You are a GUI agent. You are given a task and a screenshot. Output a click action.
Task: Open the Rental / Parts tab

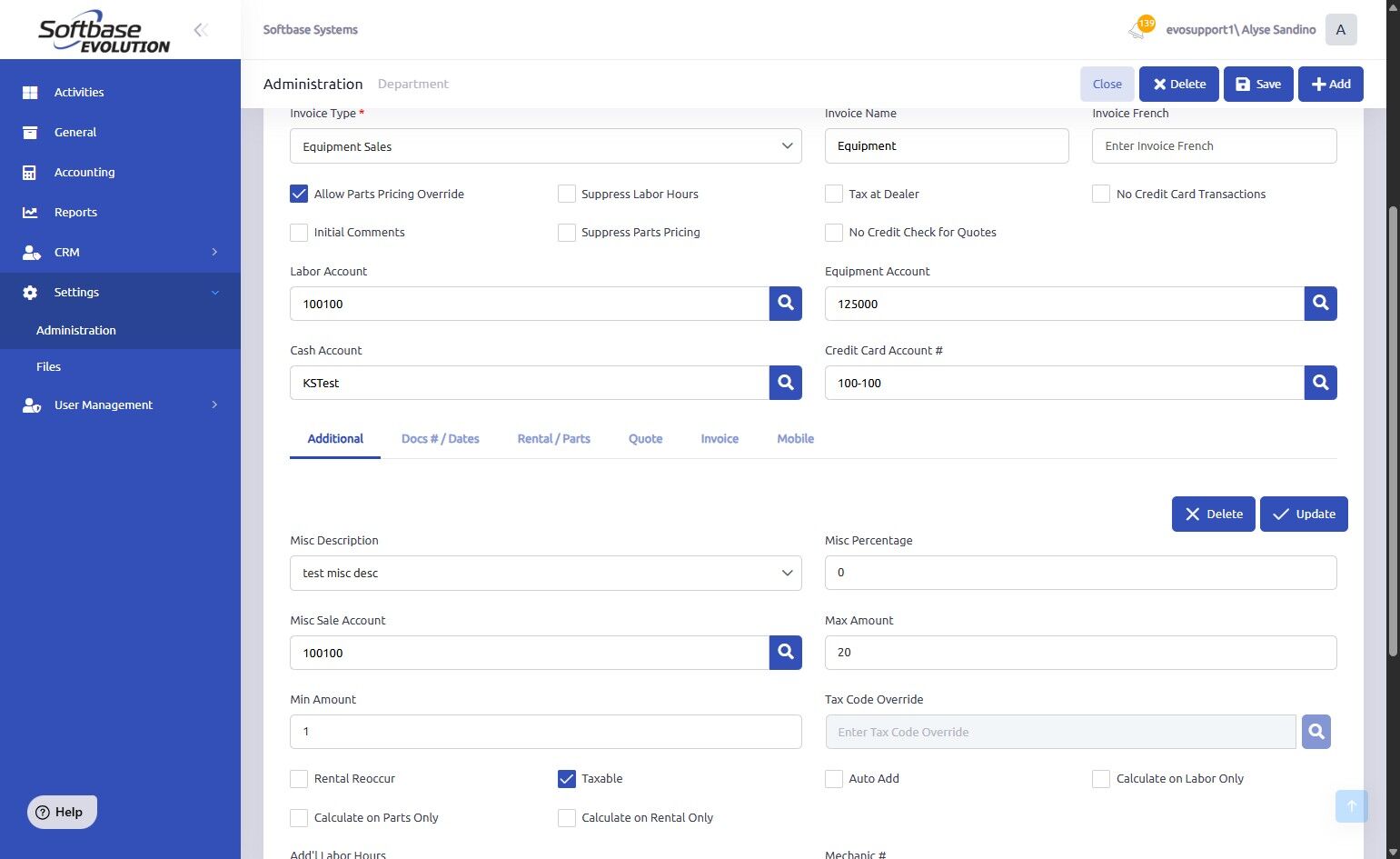[x=553, y=438]
